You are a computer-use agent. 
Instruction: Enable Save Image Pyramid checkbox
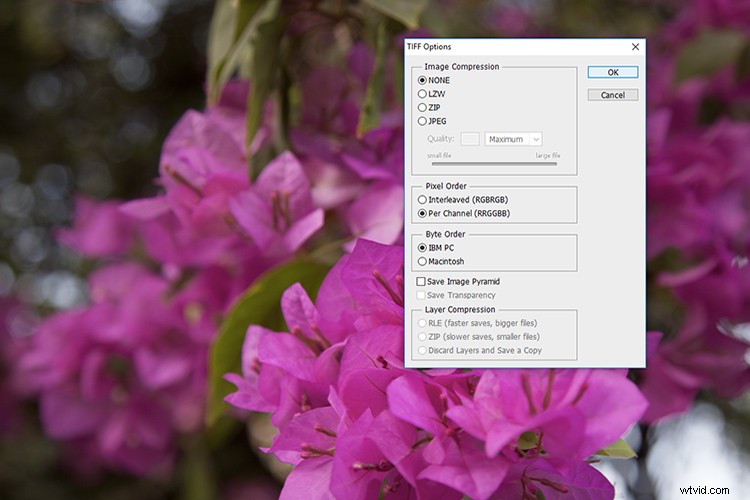click(421, 282)
